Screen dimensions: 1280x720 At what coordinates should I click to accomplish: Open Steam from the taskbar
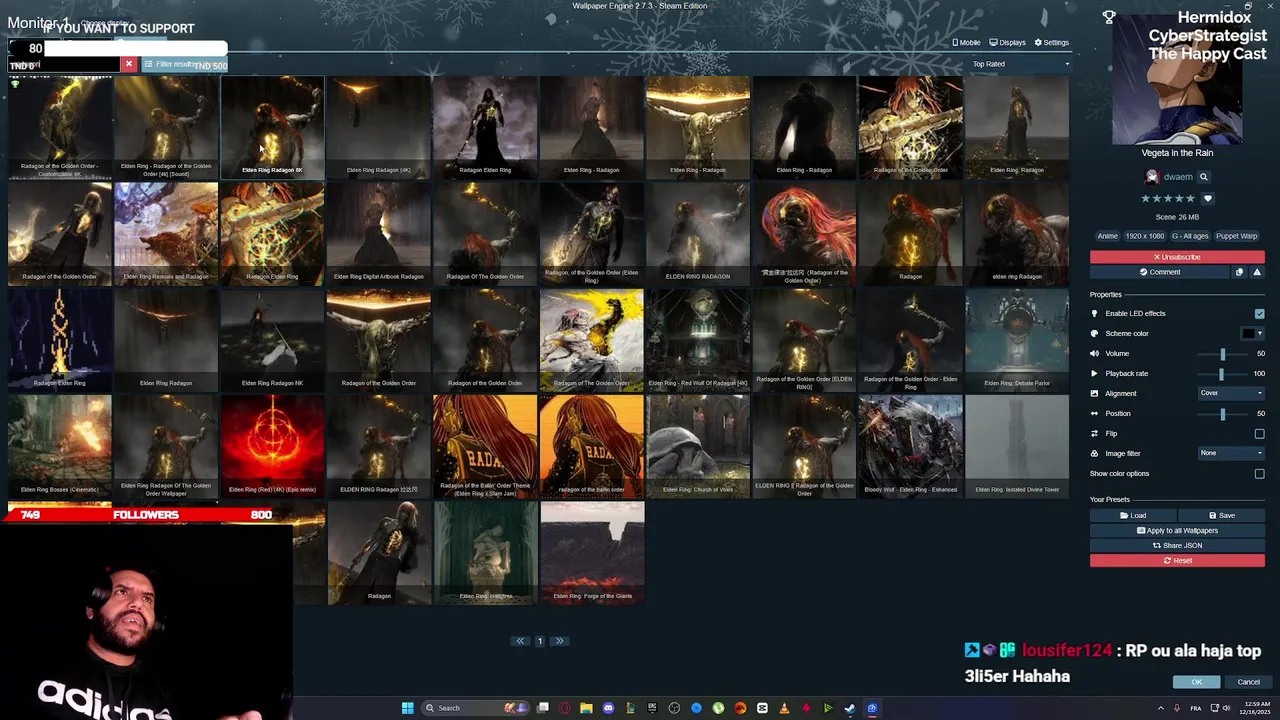(850, 708)
